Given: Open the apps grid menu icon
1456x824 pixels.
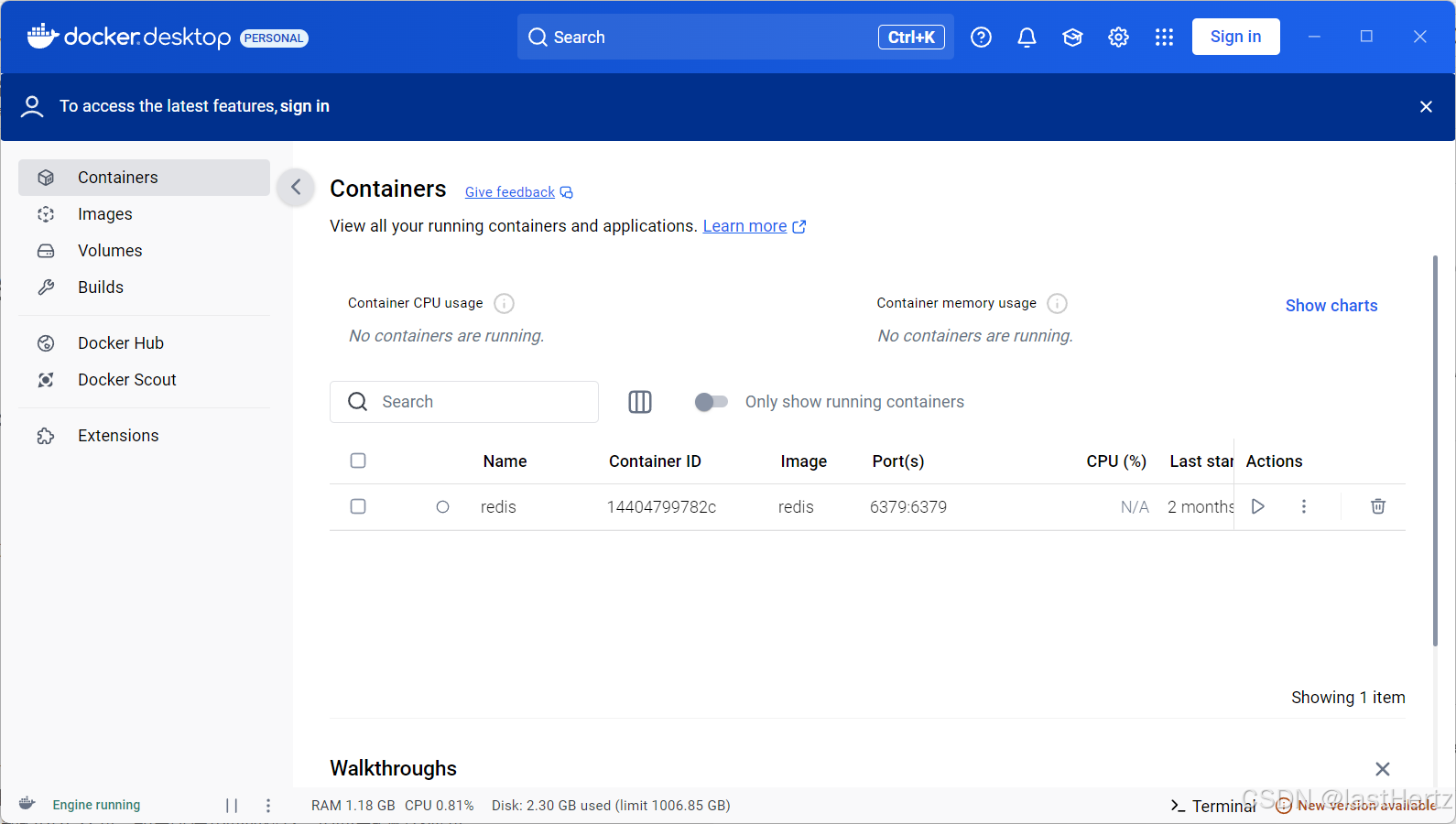Looking at the screenshot, I should pos(1164,37).
